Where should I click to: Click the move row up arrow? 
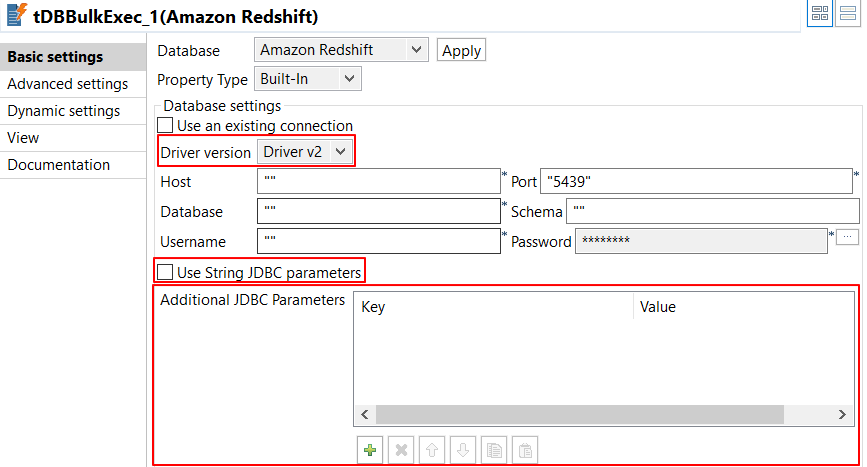(433, 450)
